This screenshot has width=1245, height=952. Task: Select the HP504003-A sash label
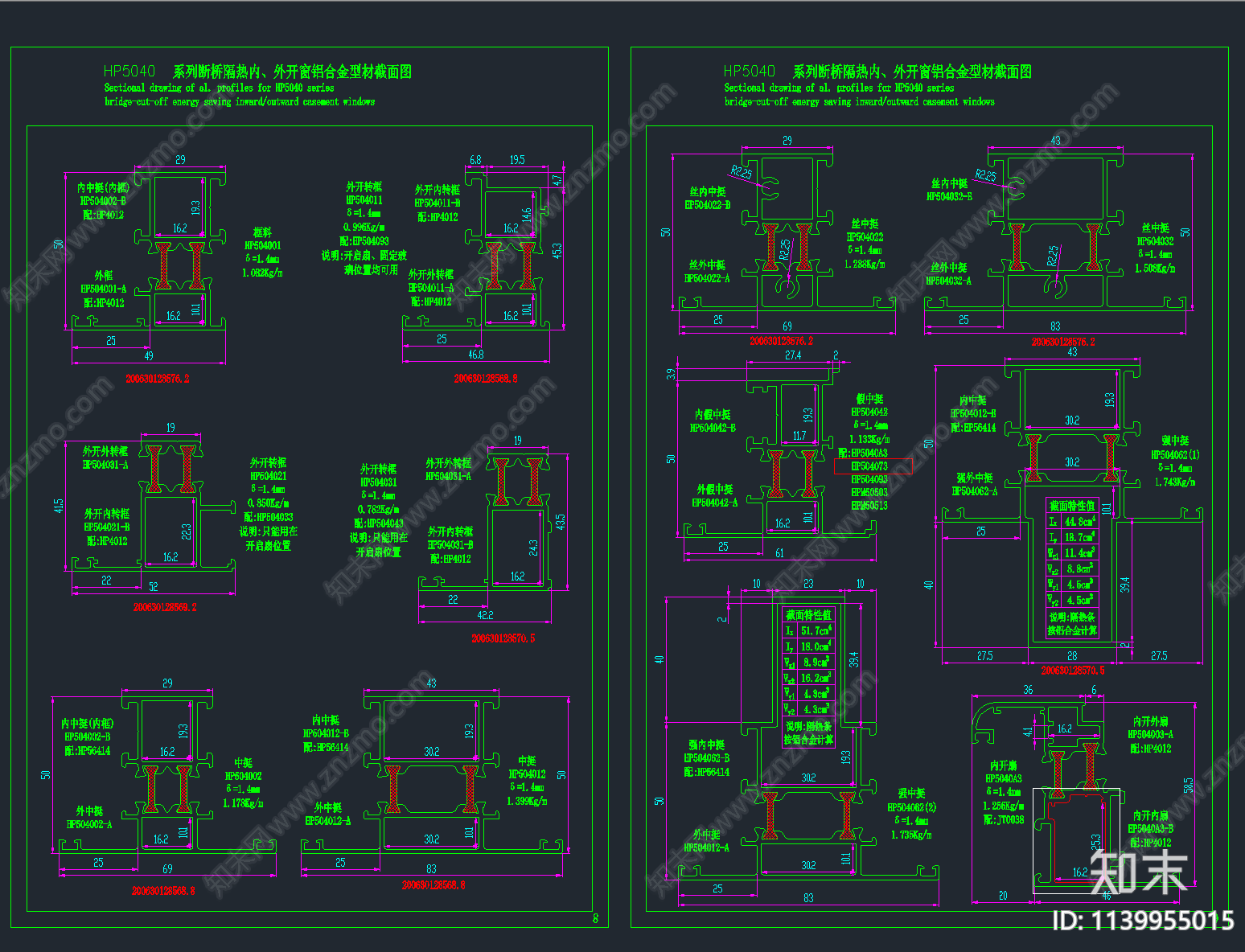pyautogui.click(x=1150, y=734)
